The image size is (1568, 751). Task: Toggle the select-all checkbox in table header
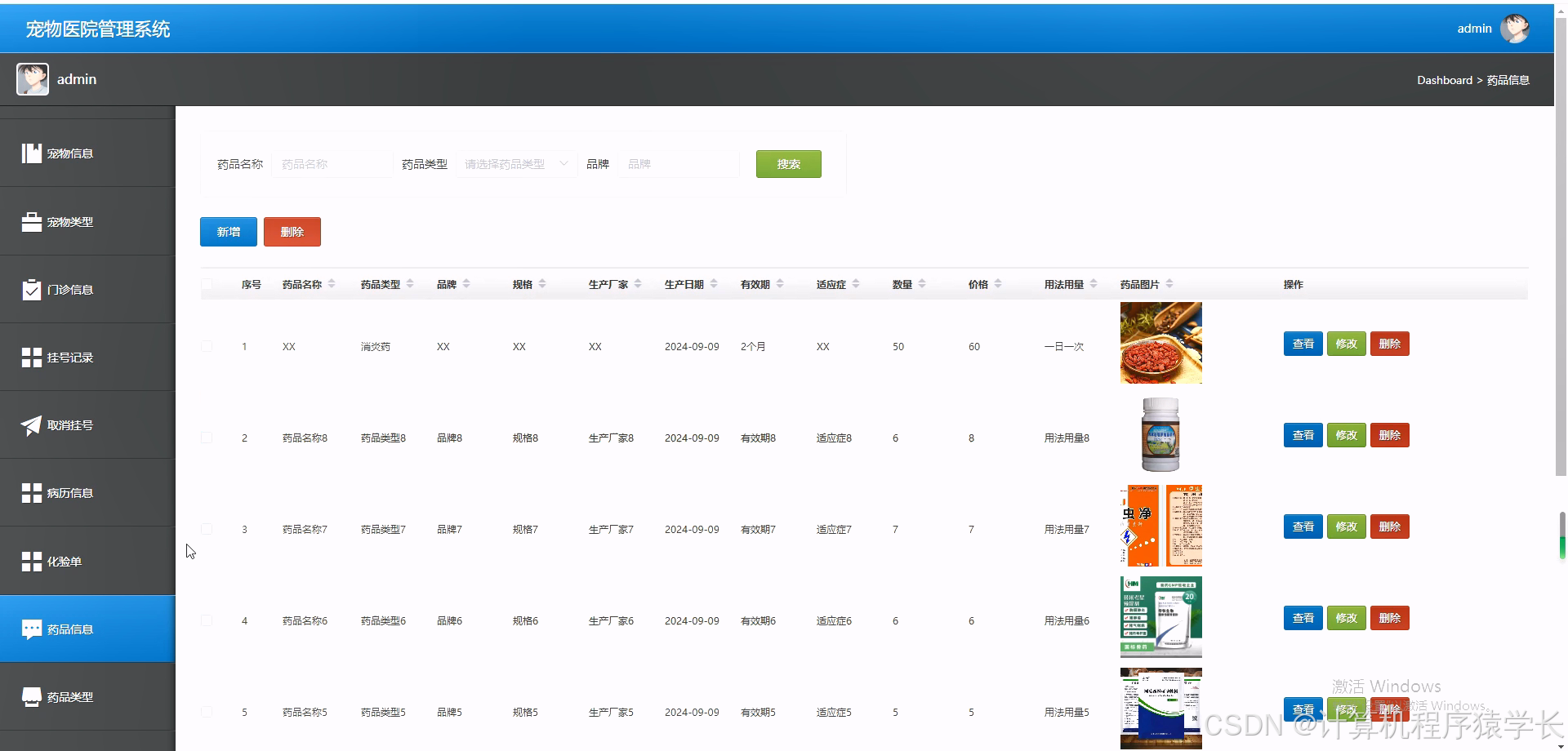(207, 284)
